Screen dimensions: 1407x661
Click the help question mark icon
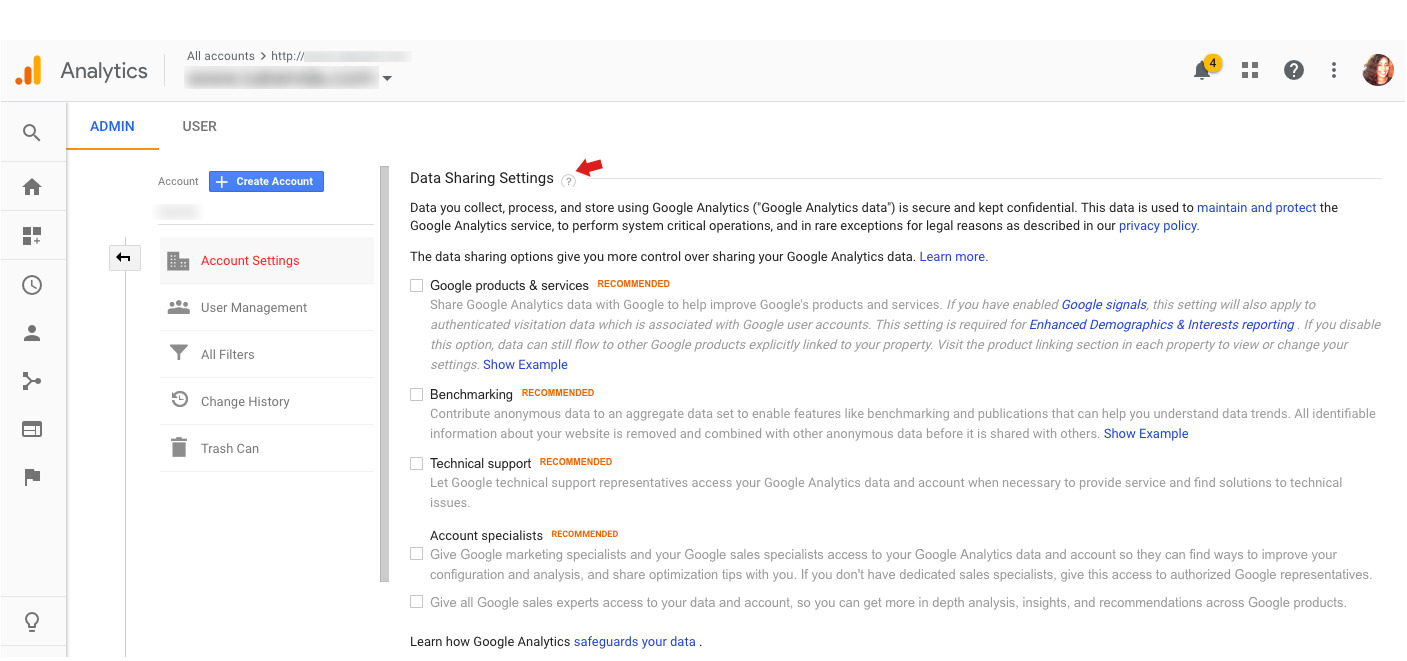[1293, 70]
